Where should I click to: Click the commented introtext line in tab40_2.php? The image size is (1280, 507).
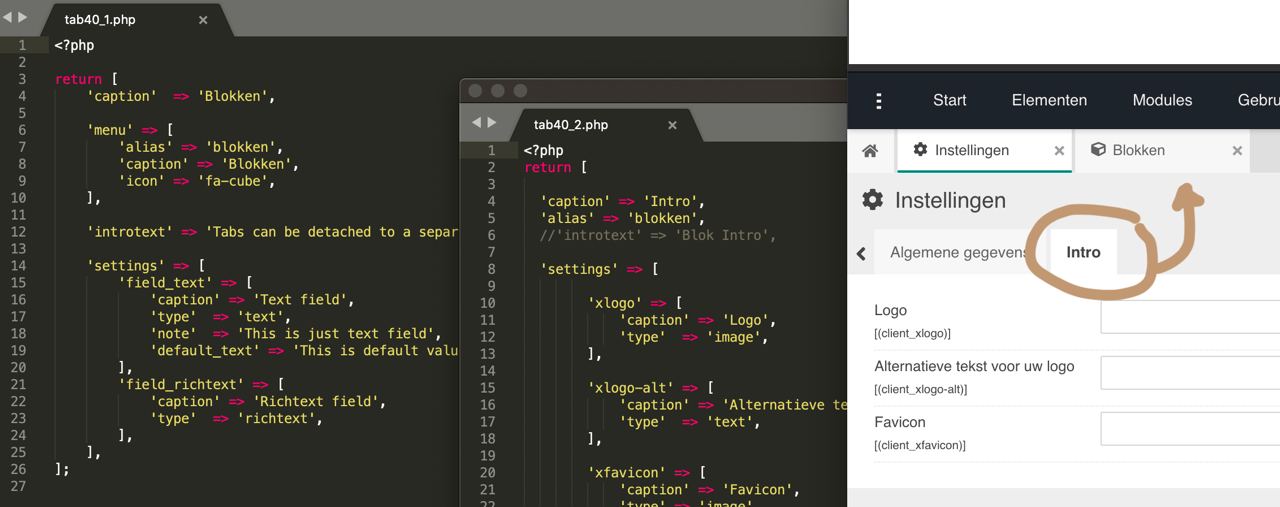(657, 235)
